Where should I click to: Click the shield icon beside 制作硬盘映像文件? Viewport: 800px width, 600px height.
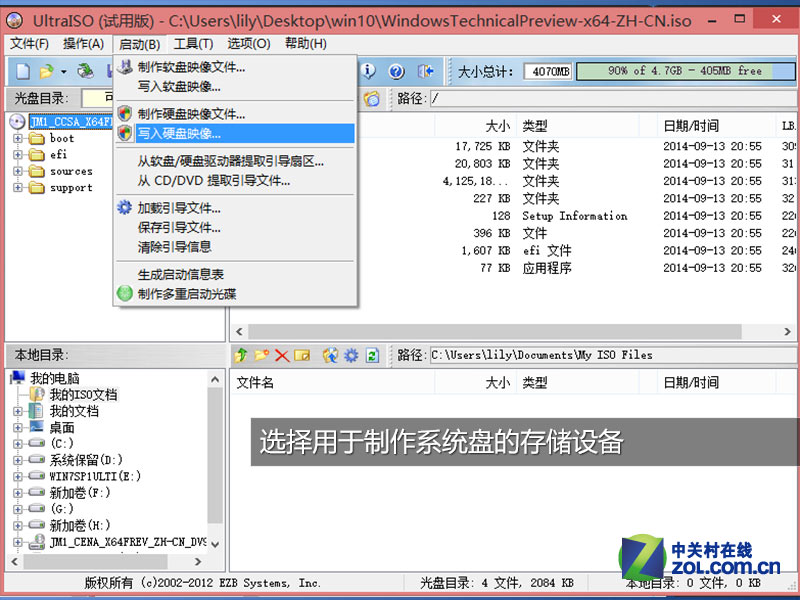pos(125,113)
